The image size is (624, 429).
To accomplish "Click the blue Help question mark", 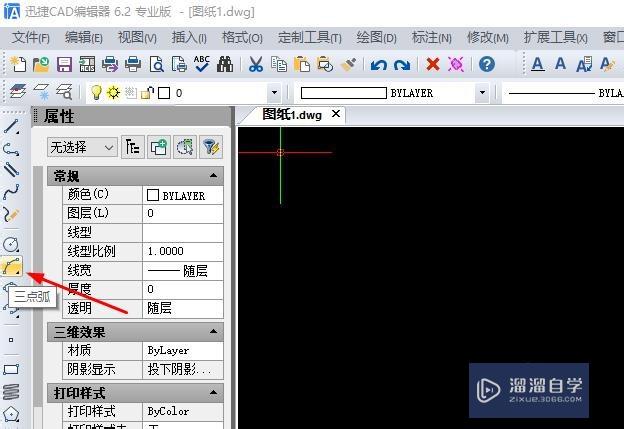I will (x=487, y=64).
